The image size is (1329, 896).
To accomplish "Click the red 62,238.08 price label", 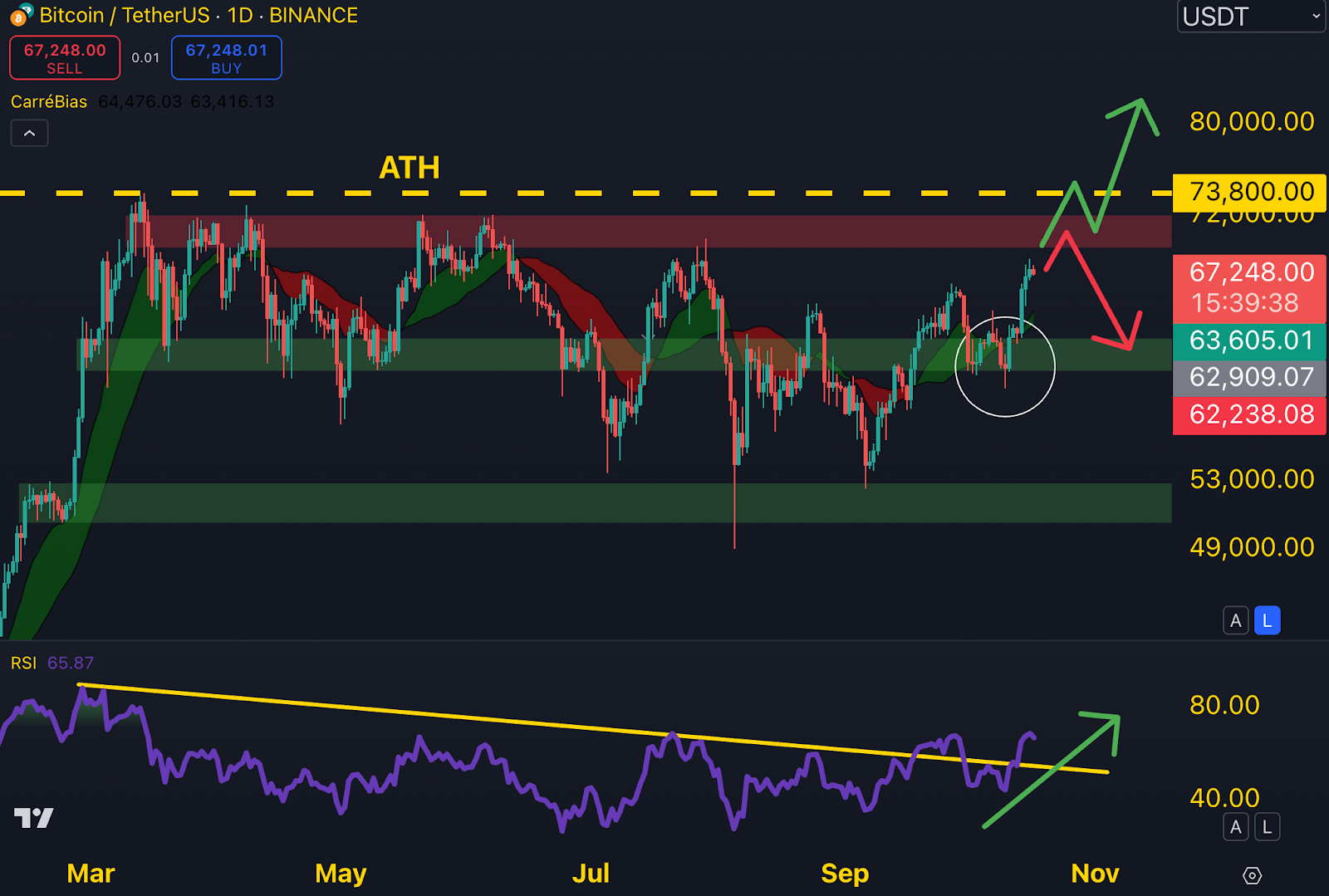I will (1250, 414).
